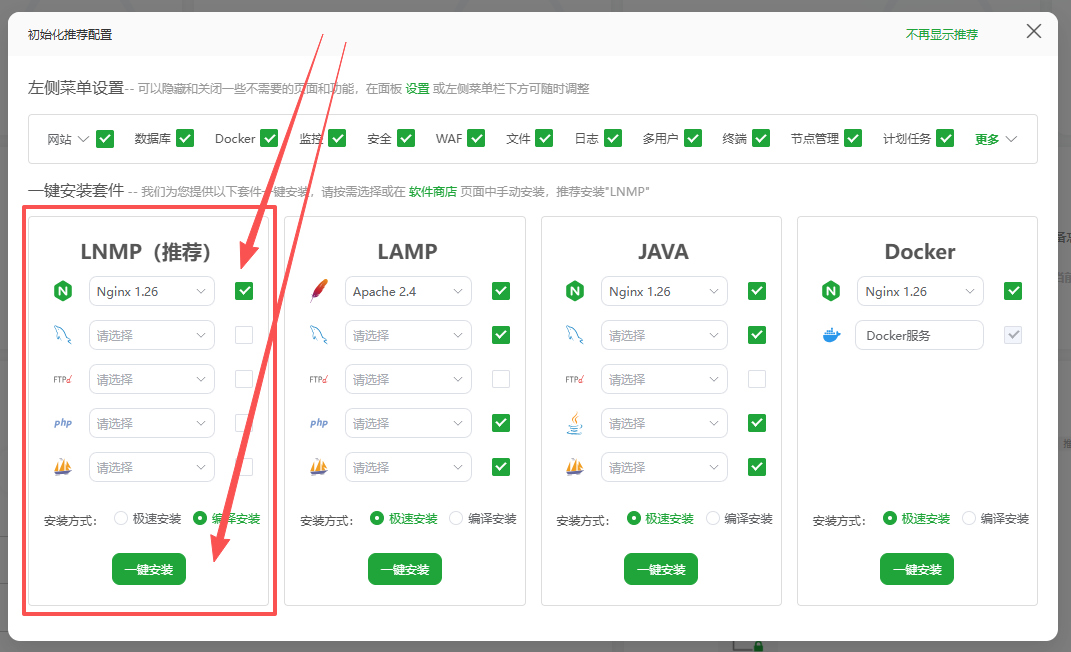This screenshot has height=652, width=1071.
Task: Click the Nginx icon in the Docker column
Action: coord(831,291)
